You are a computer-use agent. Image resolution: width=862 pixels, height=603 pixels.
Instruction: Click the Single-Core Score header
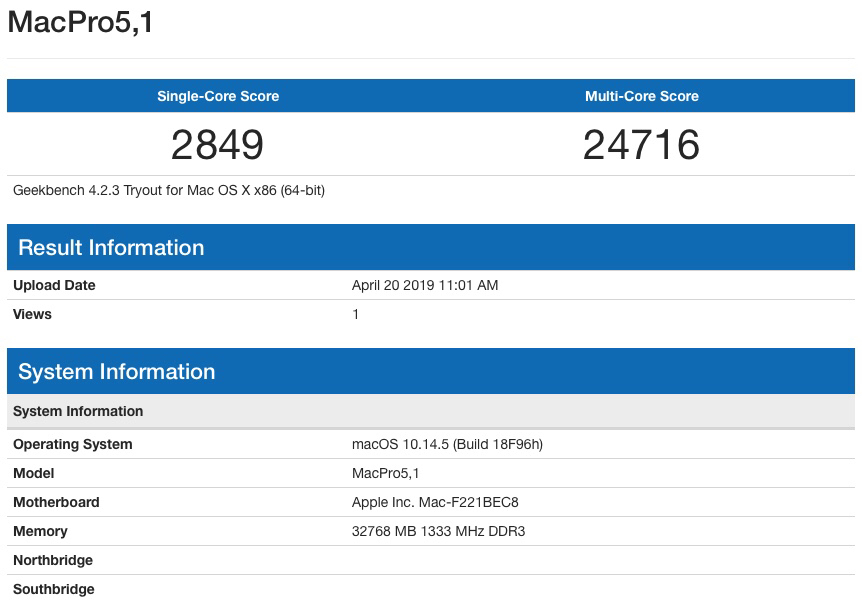coord(218,96)
